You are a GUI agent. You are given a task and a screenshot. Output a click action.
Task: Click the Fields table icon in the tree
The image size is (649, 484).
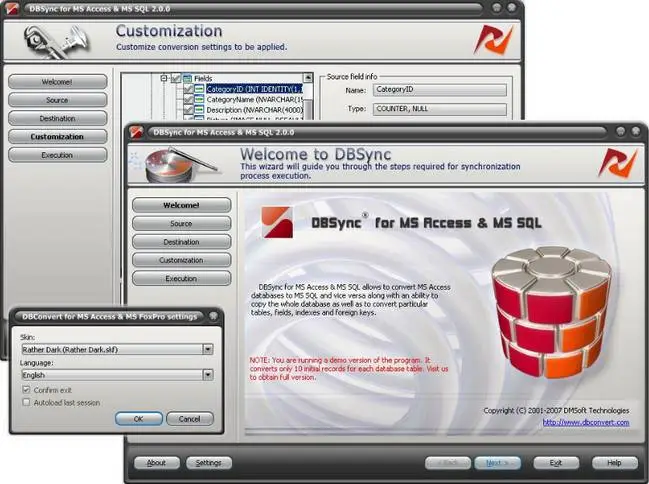[187, 78]
